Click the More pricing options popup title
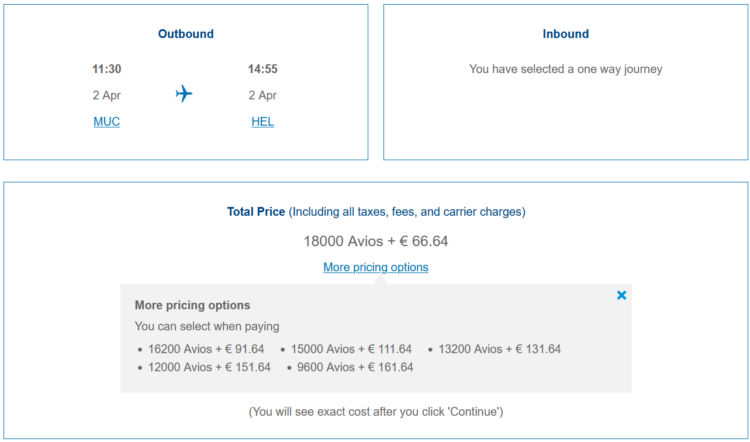This screenshot has height=442, width=750. 192,305
